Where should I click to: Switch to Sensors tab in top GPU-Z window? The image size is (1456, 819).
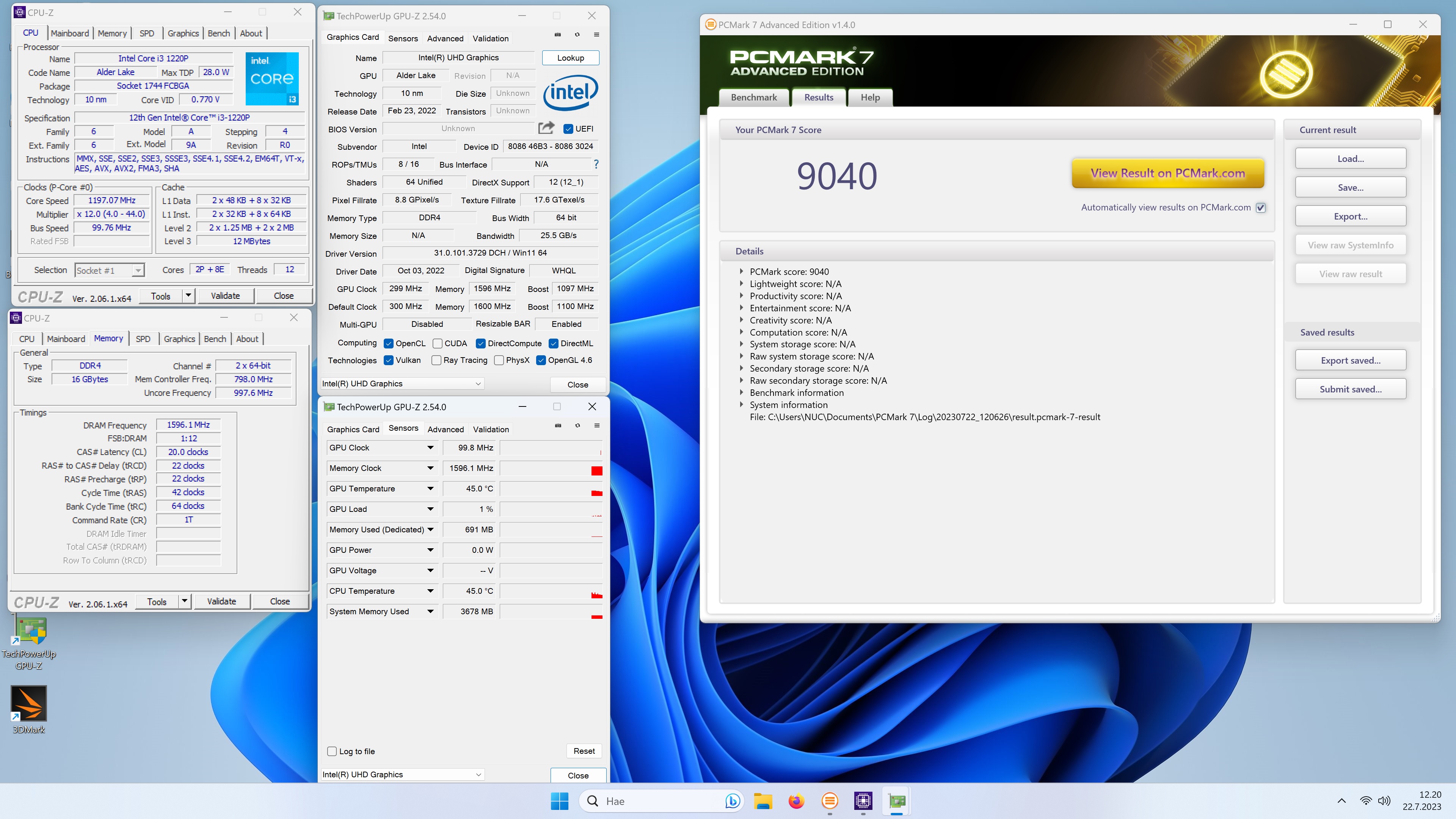(x=403, y=38)
